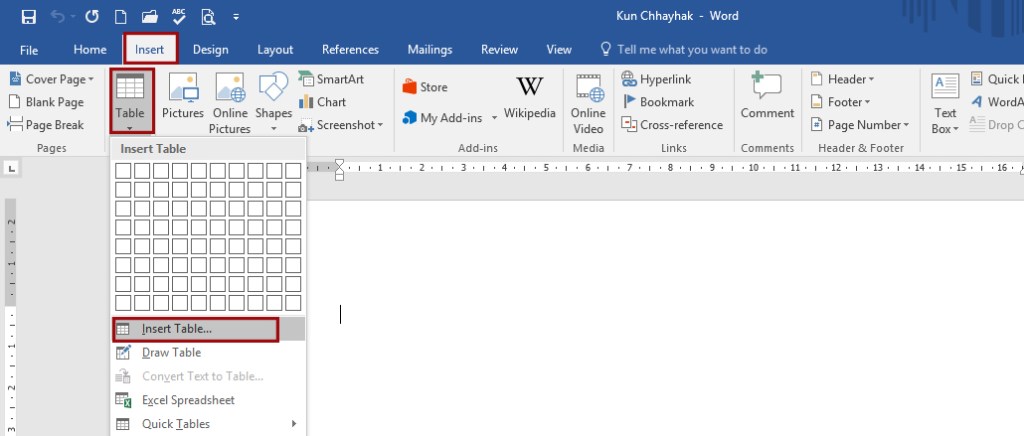Screen dimensions: 1024x436
Task: Open the Pictures insert icon
Action: coord(183,100)
